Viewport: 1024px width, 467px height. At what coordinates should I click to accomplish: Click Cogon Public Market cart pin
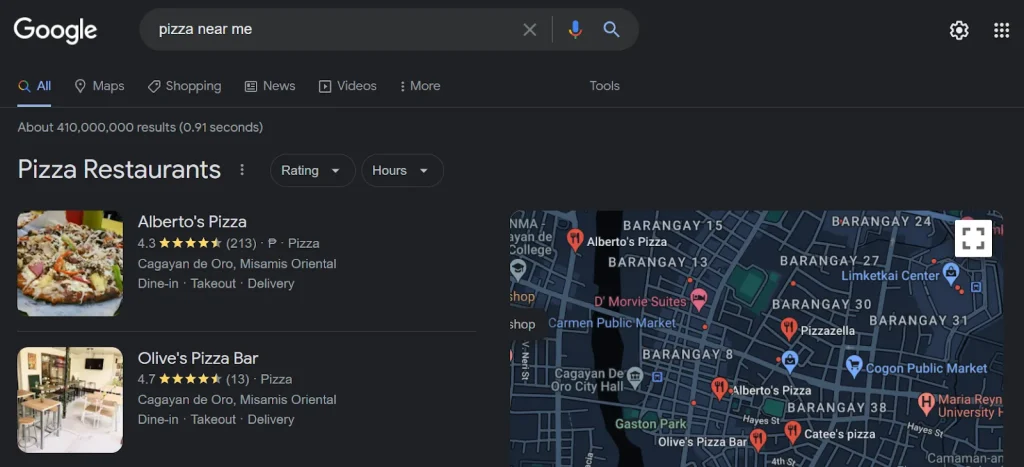[x=854, y=366]
